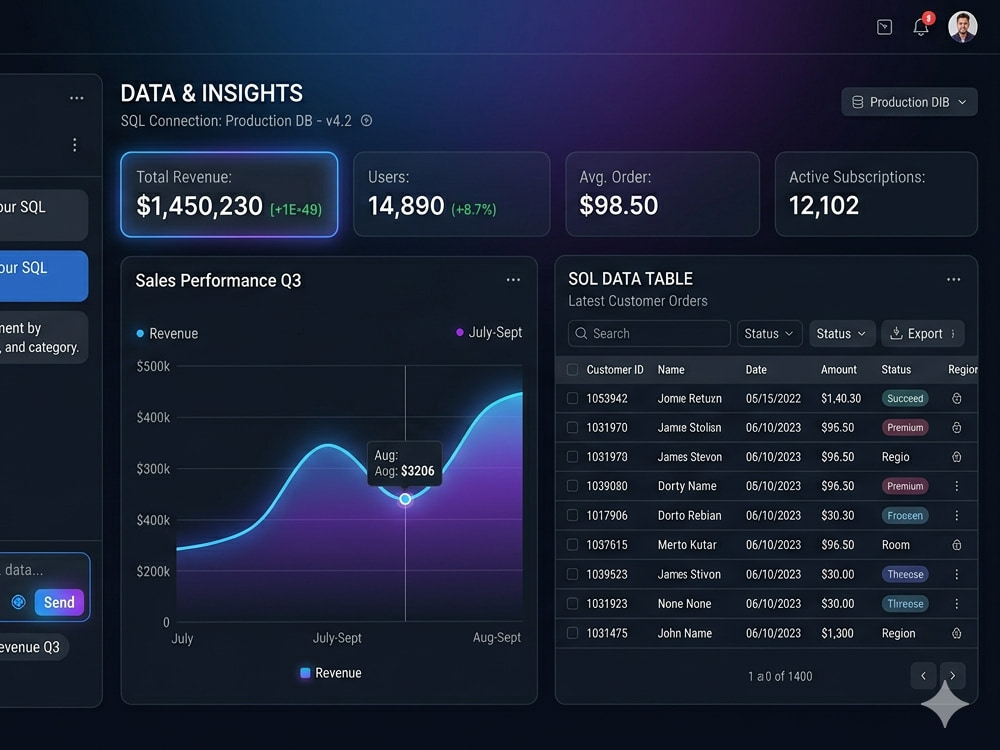
Task: Sort by Region column header
Action: pos(963,370)
